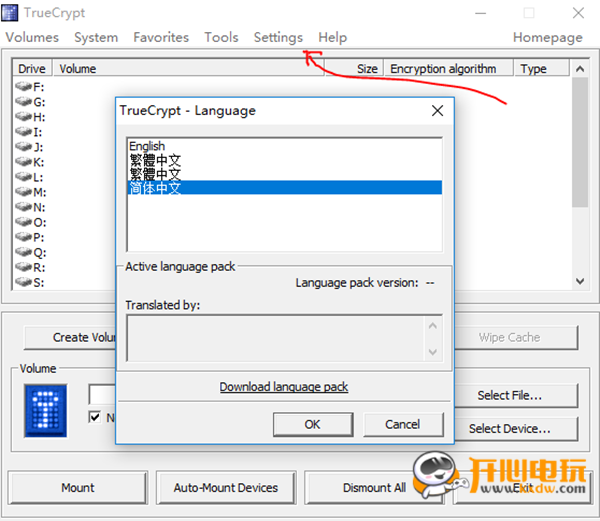Click the Download language pack link

click(284, 387)
